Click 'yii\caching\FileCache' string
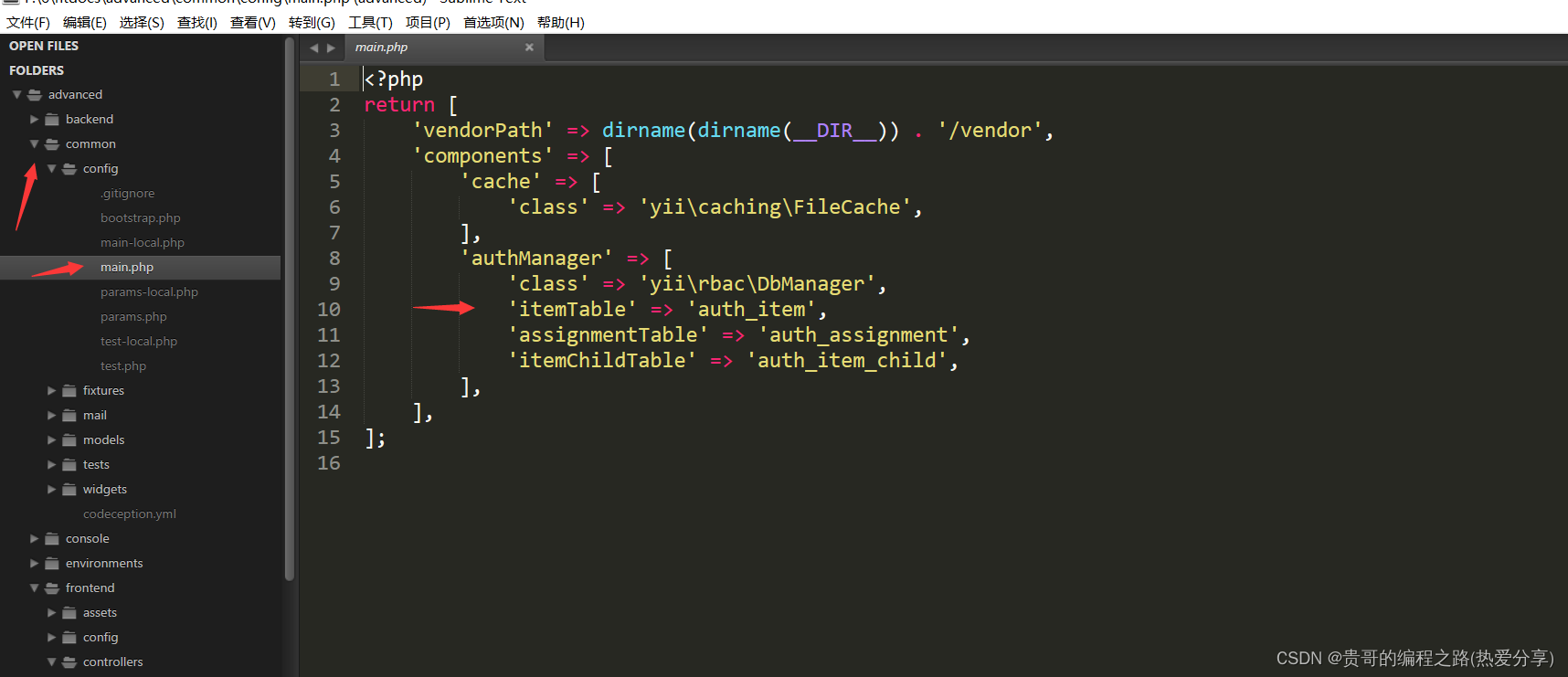 pyautogui.click(x=775, y=207)
